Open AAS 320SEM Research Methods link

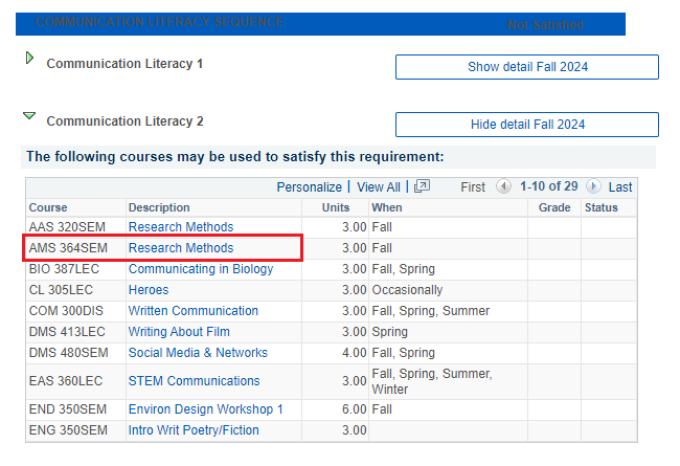[180, 227]
